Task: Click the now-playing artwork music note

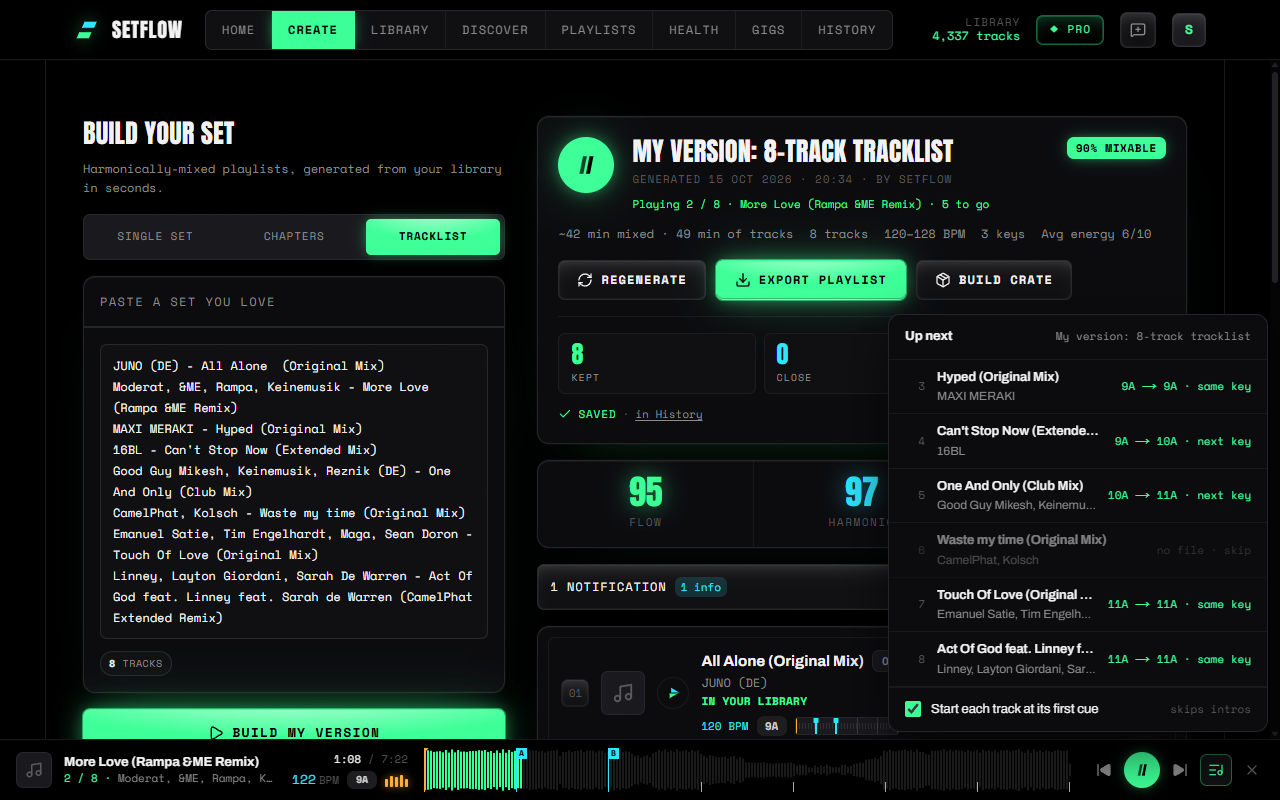Action: [x=34, y=770]
